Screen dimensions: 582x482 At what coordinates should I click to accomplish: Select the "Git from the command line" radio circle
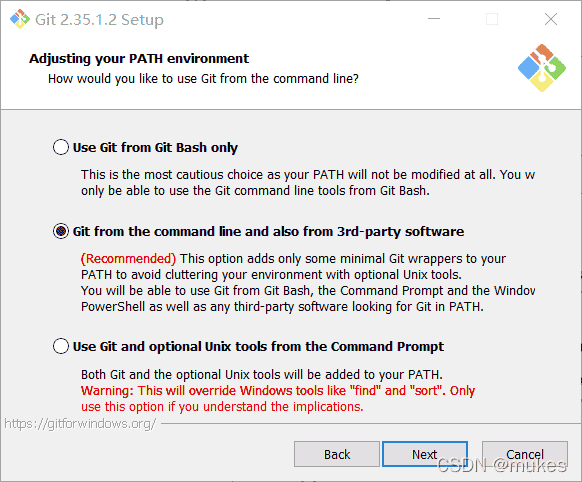pyautogui.click(x=61, y=231)
